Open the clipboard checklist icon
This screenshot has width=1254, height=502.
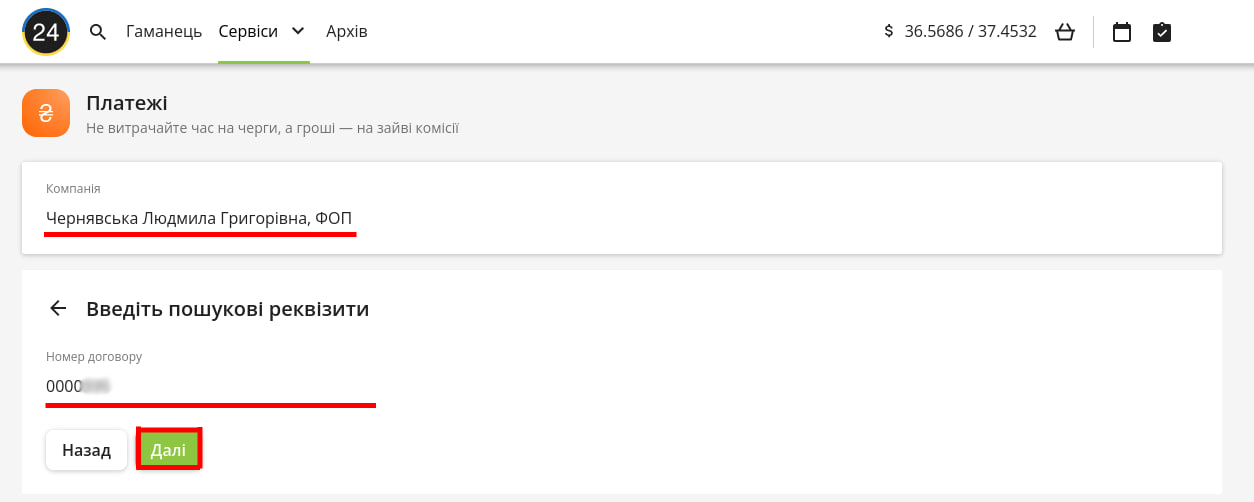pos(1161,32)
